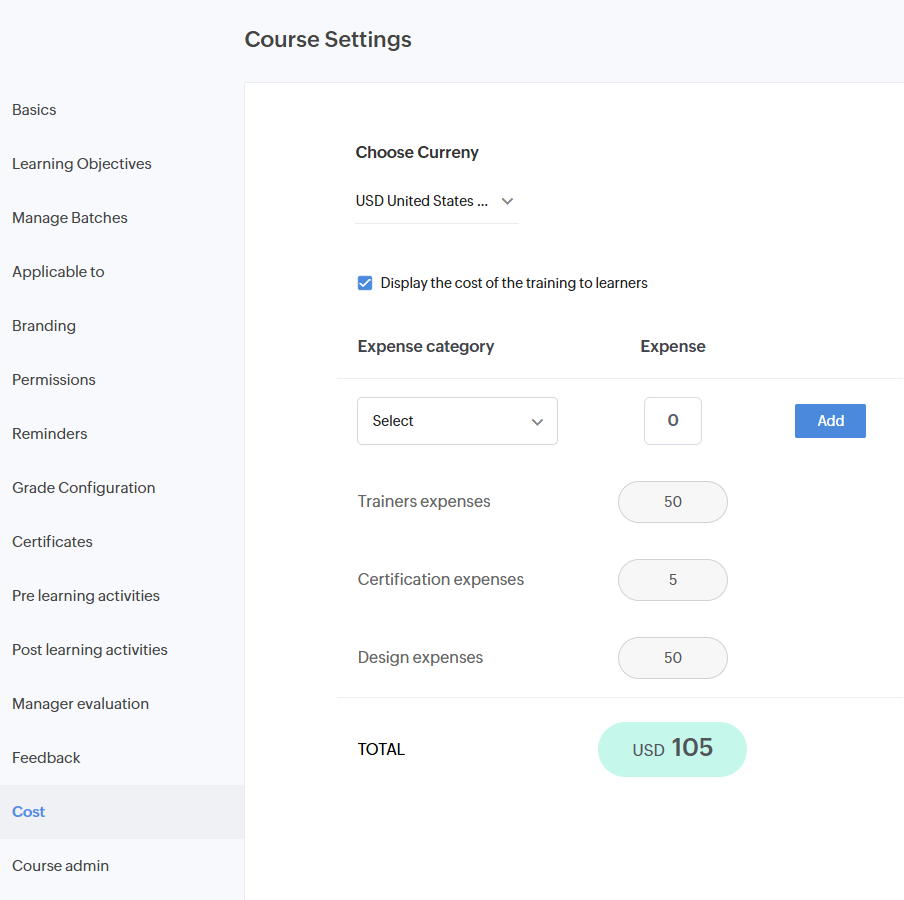
Task: Edit the Trainers expenses amount
Action: [x=672, y=502]
